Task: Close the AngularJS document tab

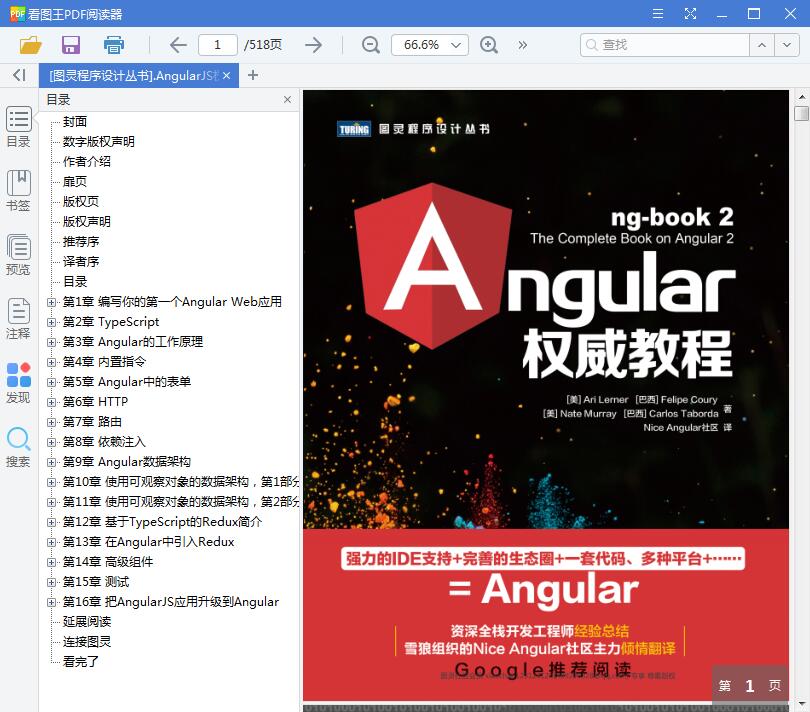Action: pyautogui.click(x=226, y=75)
